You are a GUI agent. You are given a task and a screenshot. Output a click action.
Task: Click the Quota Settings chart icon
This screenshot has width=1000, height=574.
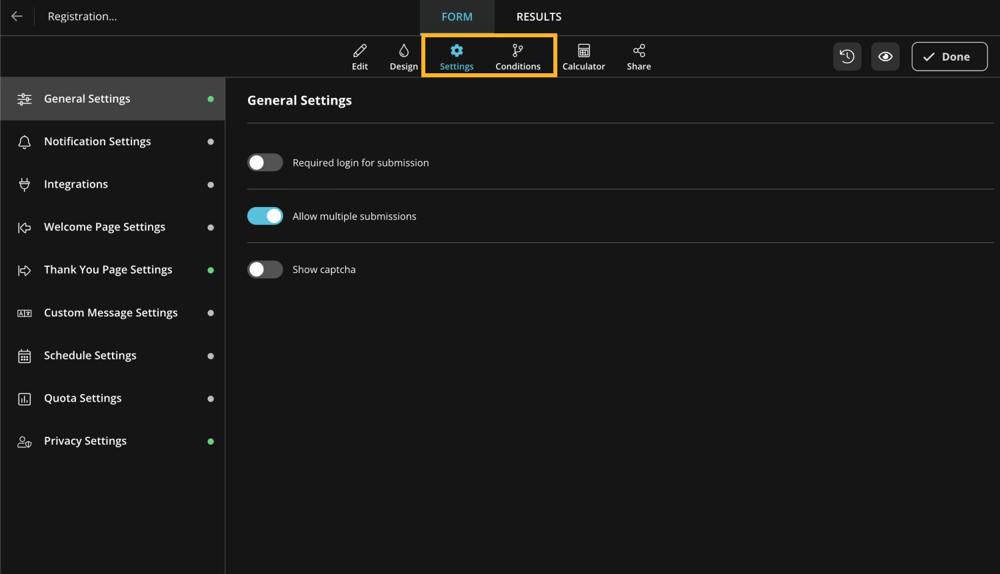24,399
